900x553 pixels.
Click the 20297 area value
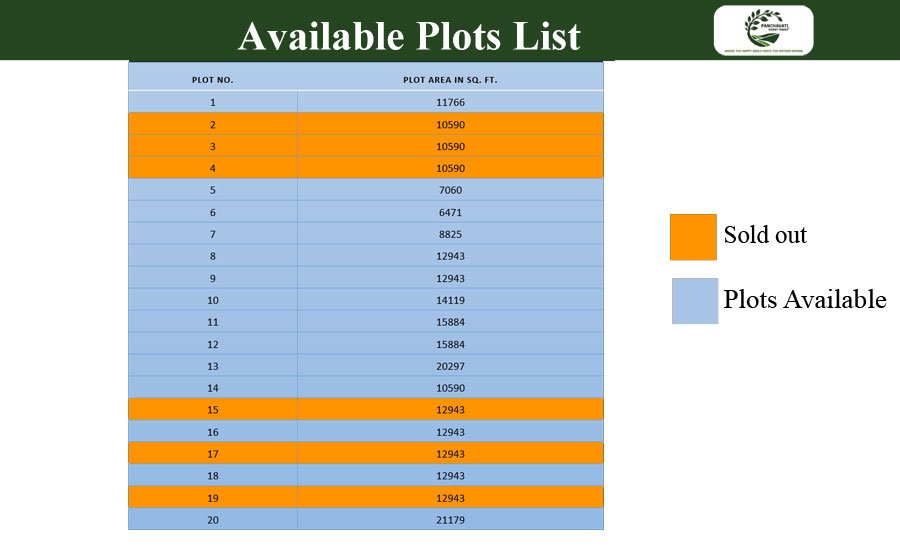click(x=450, y=366)
